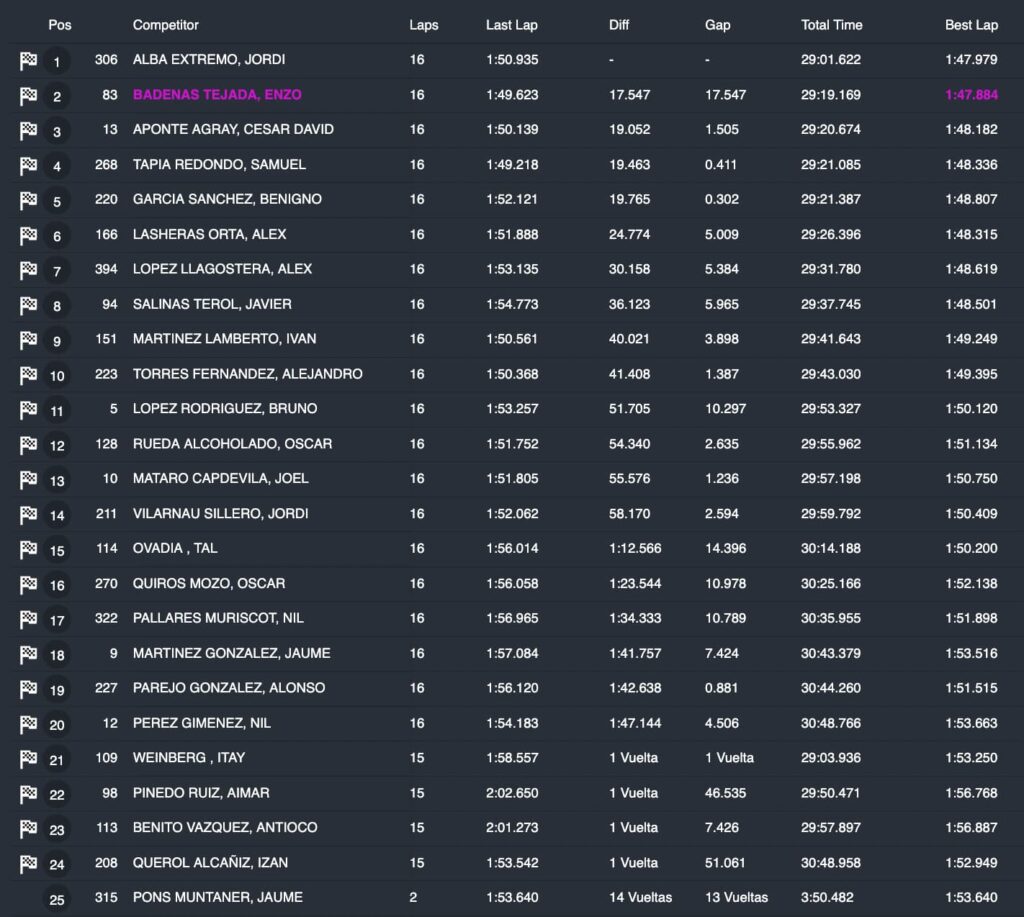
Task: Sort by the Pos column header
Action: click(60, 24)
